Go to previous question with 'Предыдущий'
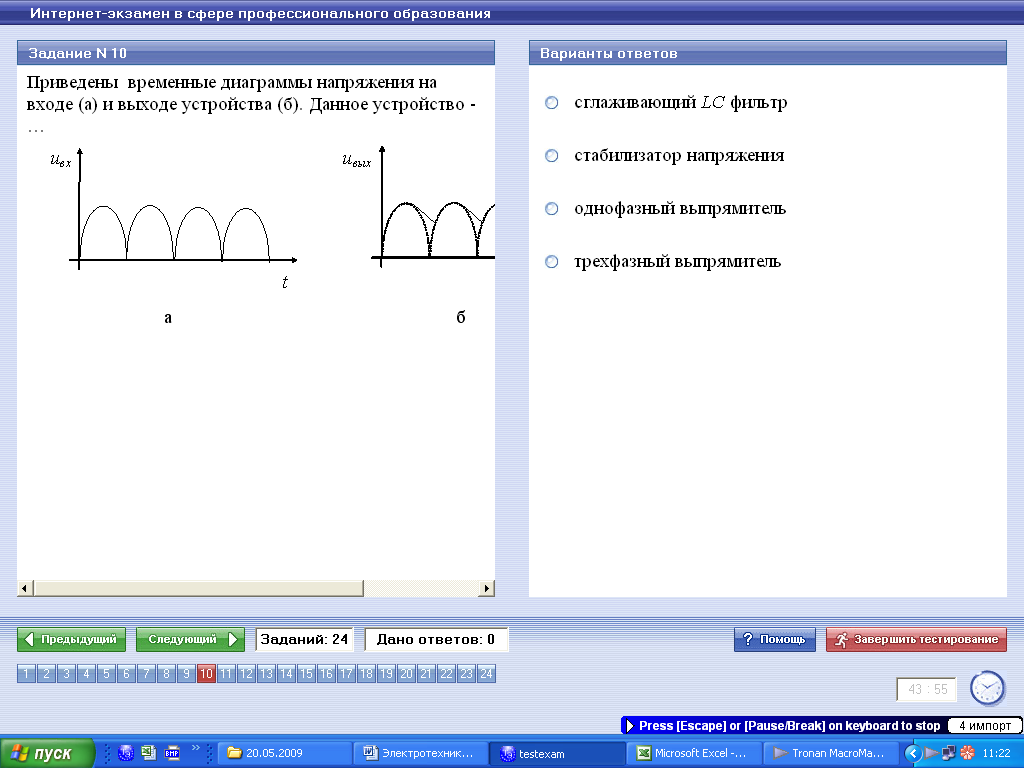 (x=71, y=639)
